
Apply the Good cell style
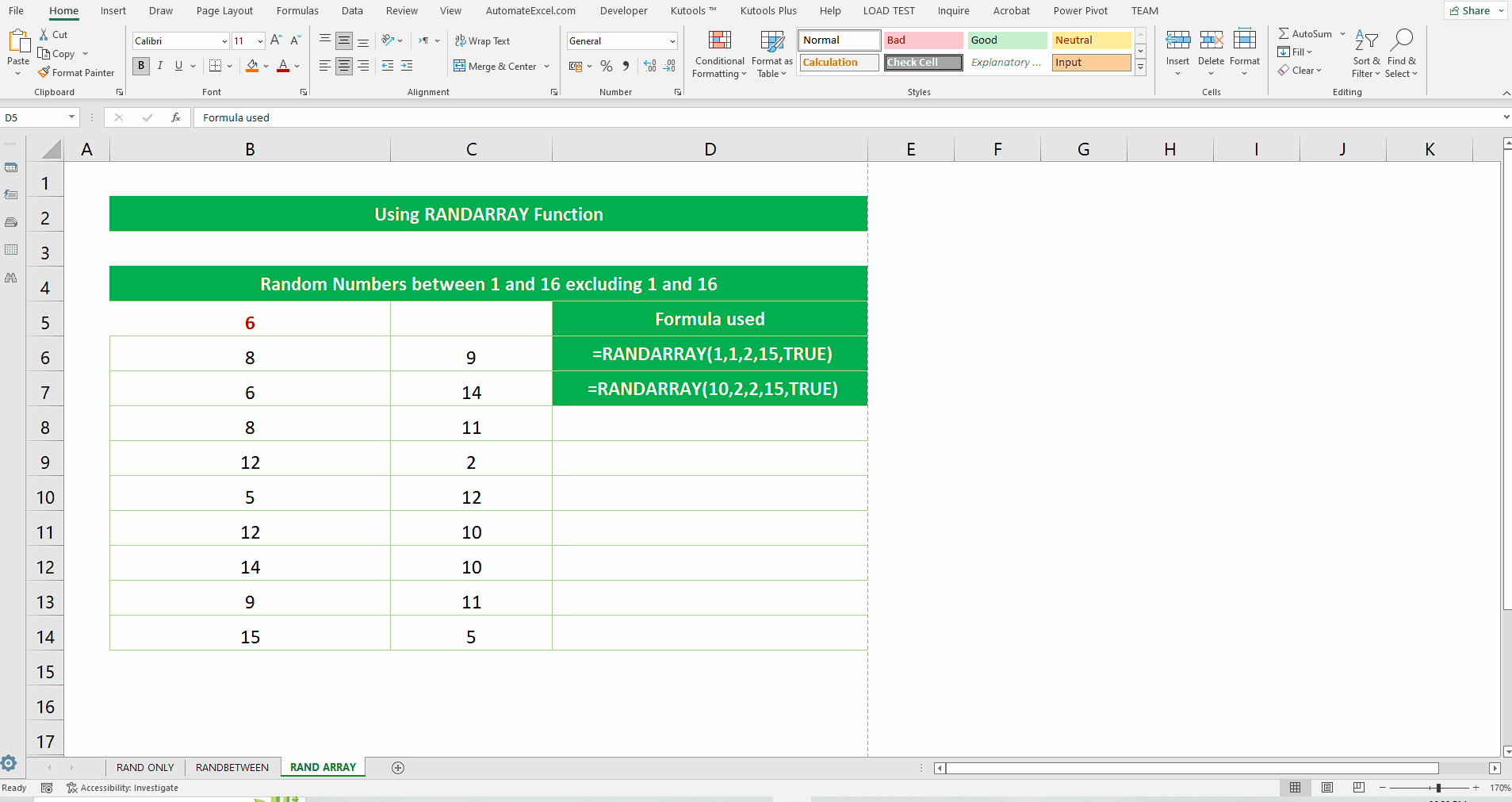[1007, 40]
